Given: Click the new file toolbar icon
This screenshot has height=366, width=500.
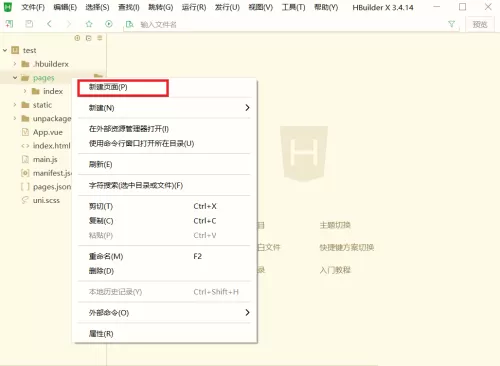Looking at the screenshot, I should 9,24.
